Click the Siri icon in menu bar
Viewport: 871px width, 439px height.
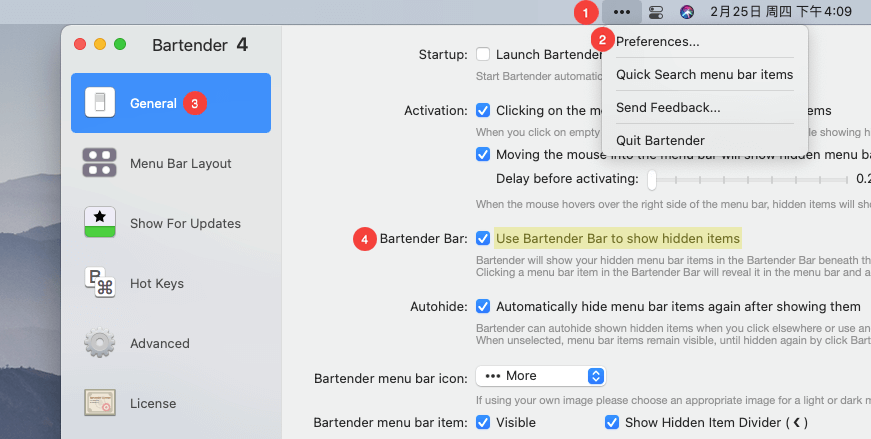tap(687, 12)
